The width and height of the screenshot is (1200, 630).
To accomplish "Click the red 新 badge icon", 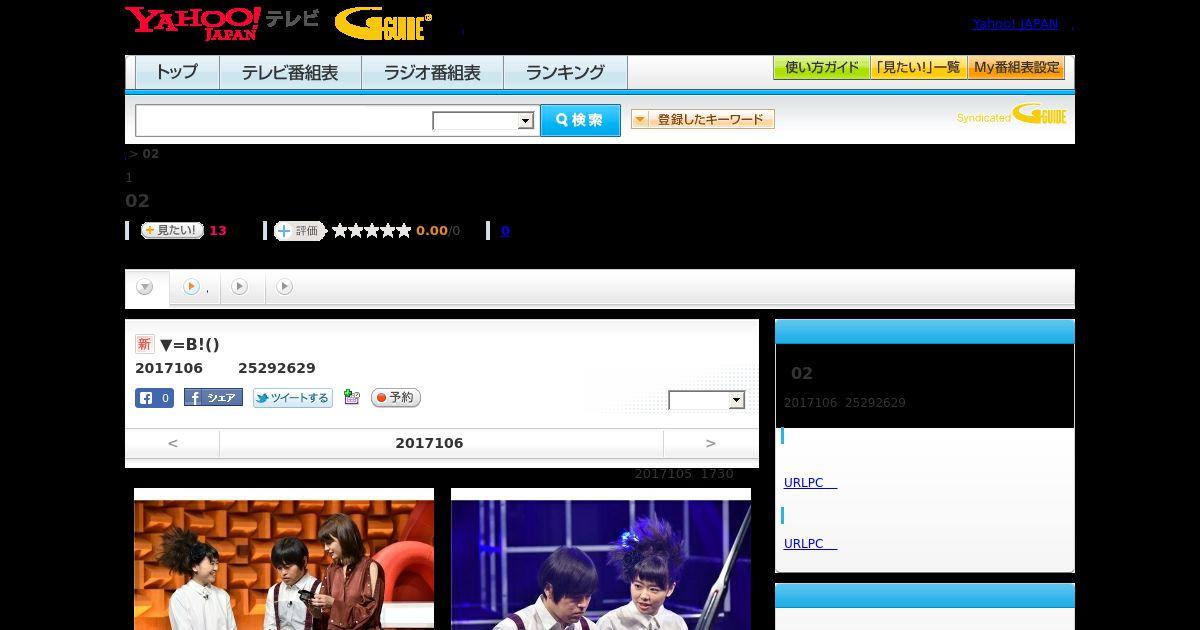I will click(144, 344).
